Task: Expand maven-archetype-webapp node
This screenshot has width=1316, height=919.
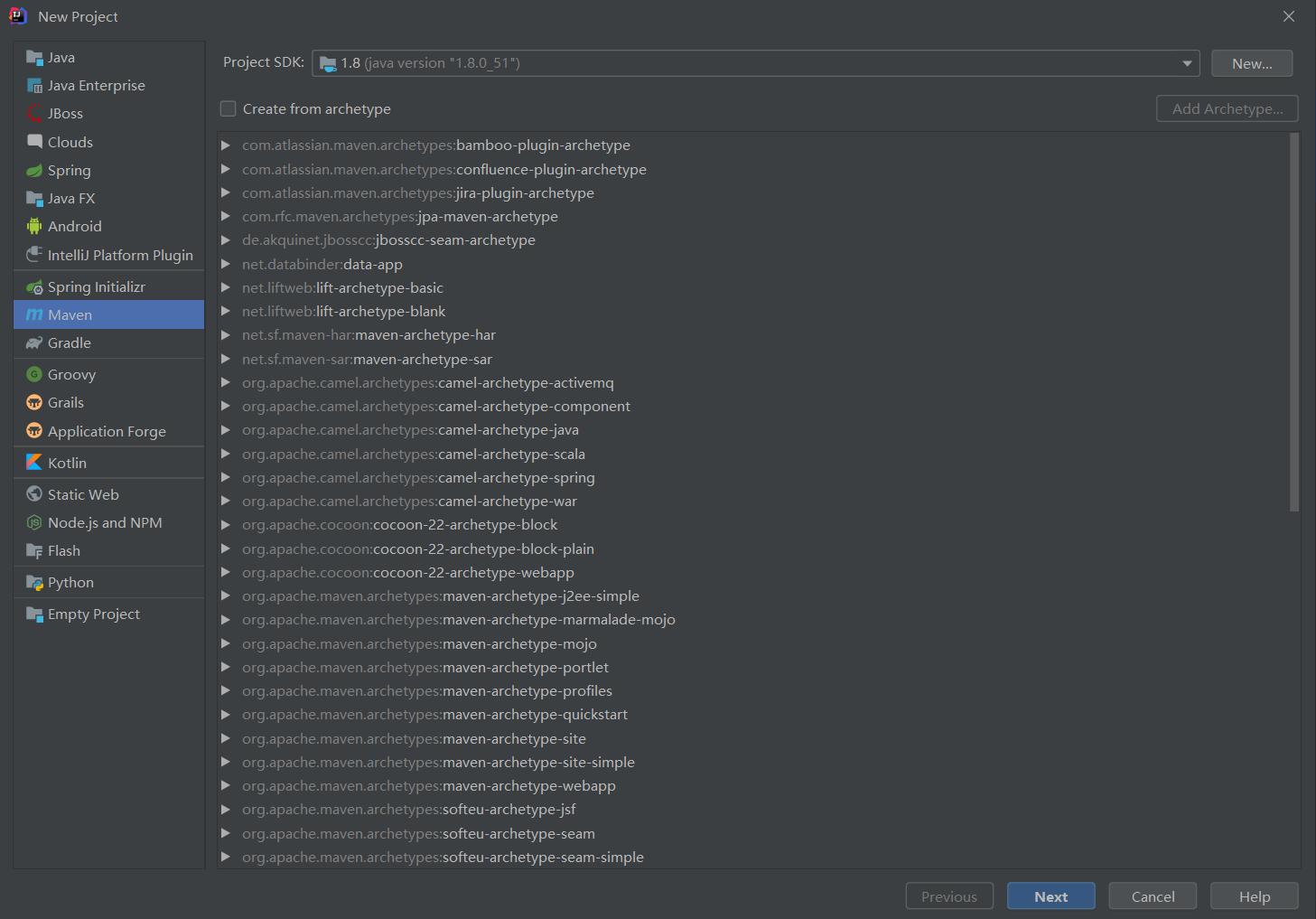Action: tap(226, 786)
